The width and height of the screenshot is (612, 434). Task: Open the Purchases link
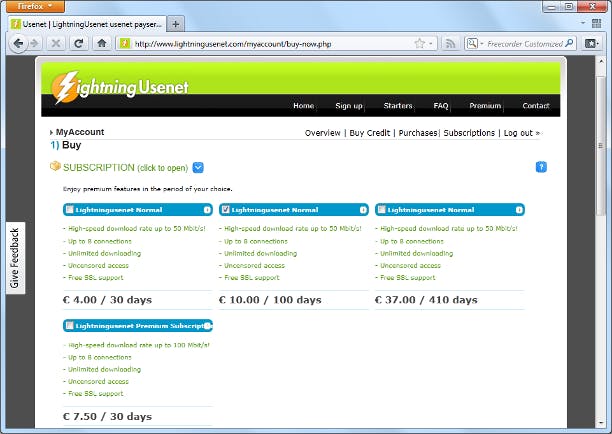(418, 133)
